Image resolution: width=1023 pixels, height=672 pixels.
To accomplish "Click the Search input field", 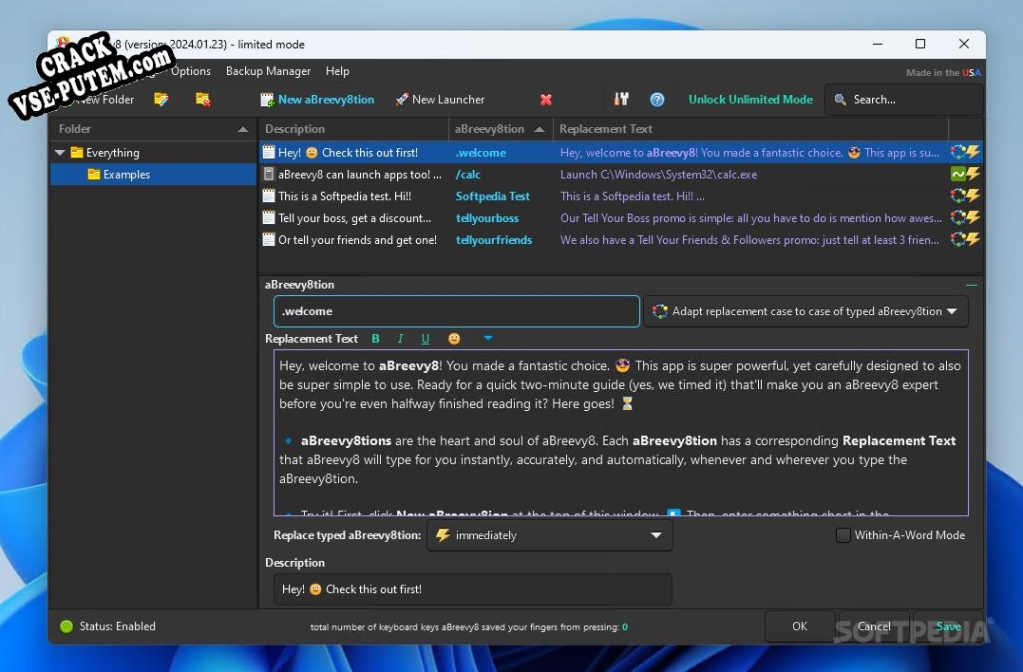I will pos(904,99).
